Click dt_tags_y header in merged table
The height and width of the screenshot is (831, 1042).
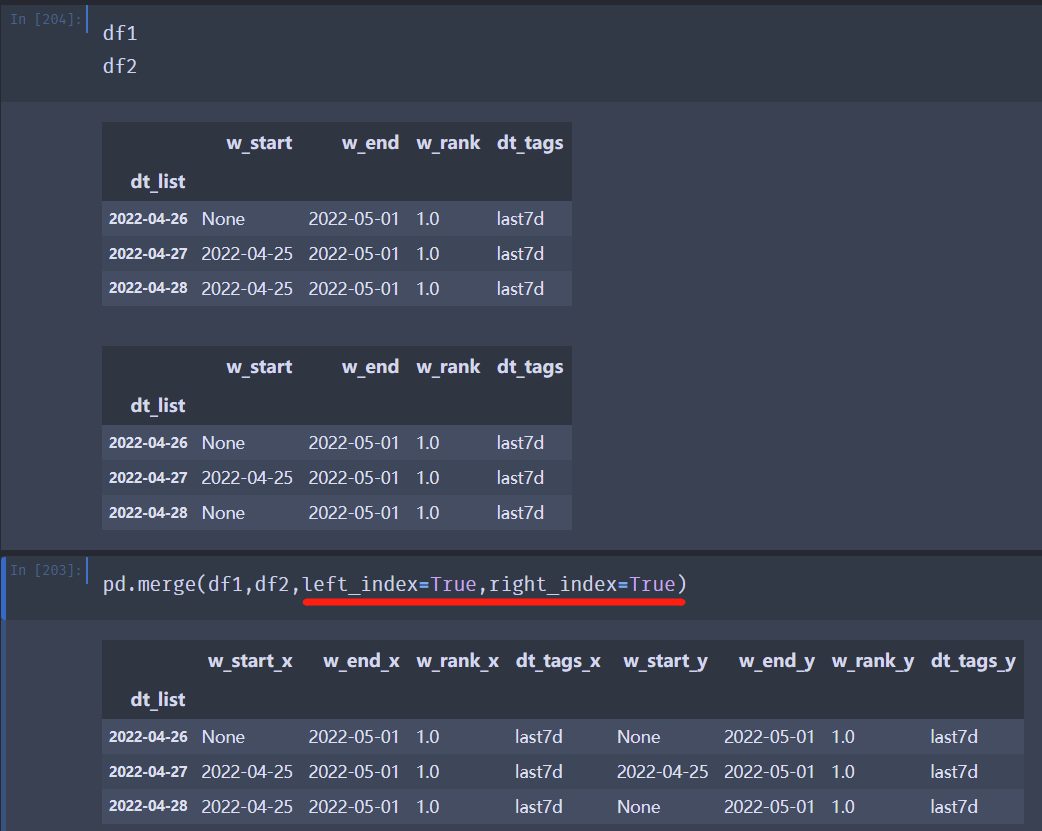pyautogui.click(x=973, y=661)
